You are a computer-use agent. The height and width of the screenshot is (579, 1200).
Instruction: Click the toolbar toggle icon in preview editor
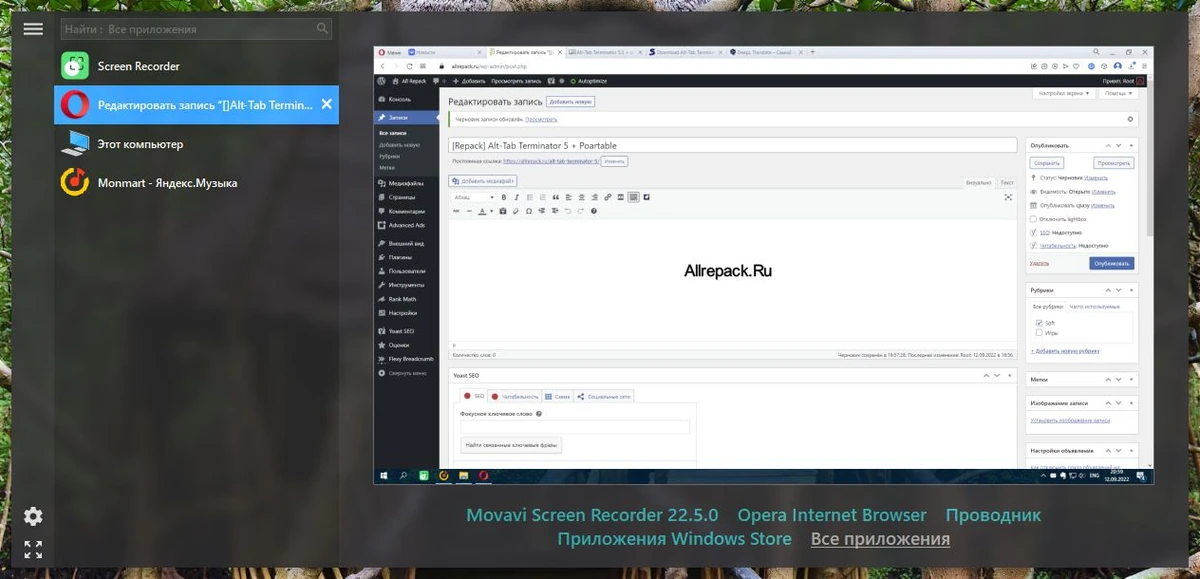click(634, 198)
